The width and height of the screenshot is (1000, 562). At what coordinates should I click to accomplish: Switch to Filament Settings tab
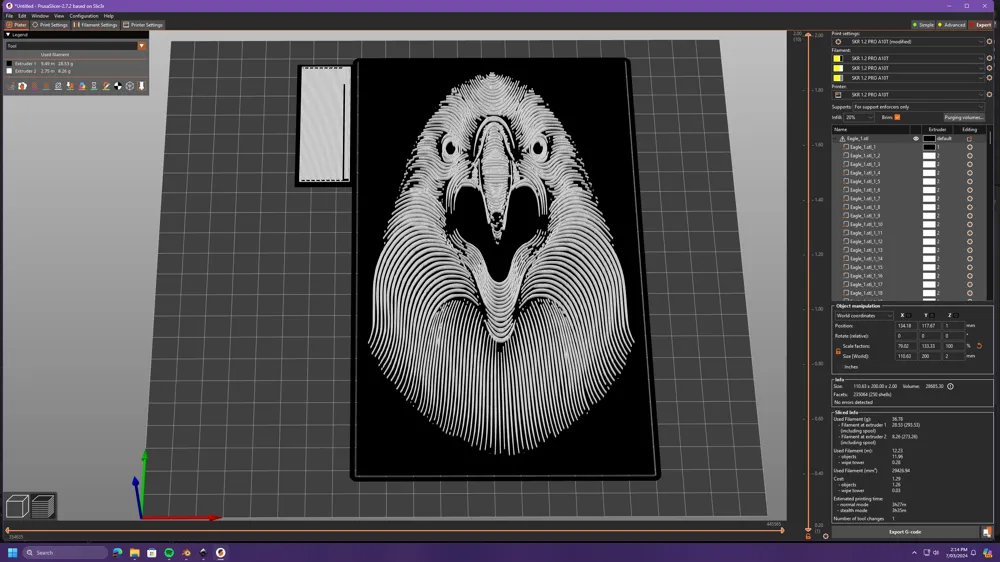[x=95, y=25]
